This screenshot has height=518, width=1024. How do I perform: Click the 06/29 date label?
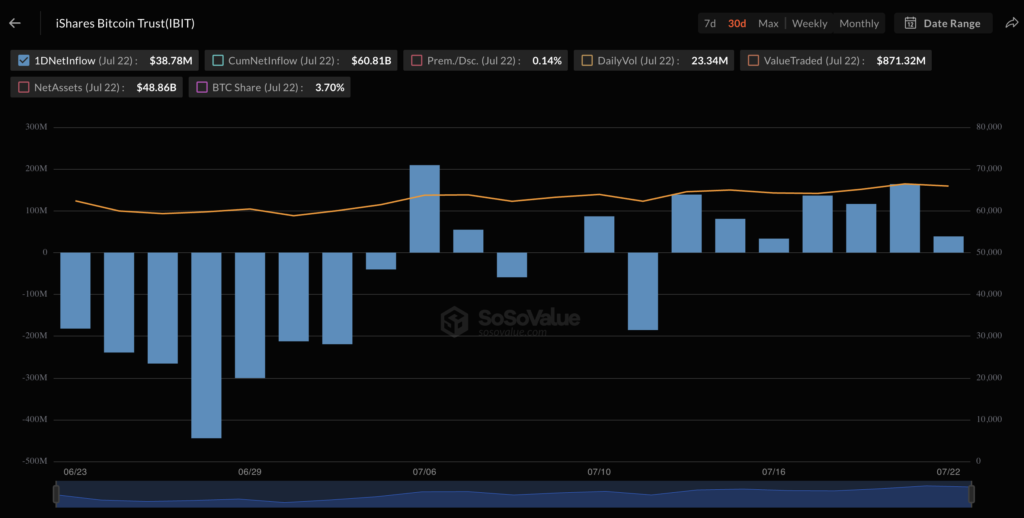point(249,472)
